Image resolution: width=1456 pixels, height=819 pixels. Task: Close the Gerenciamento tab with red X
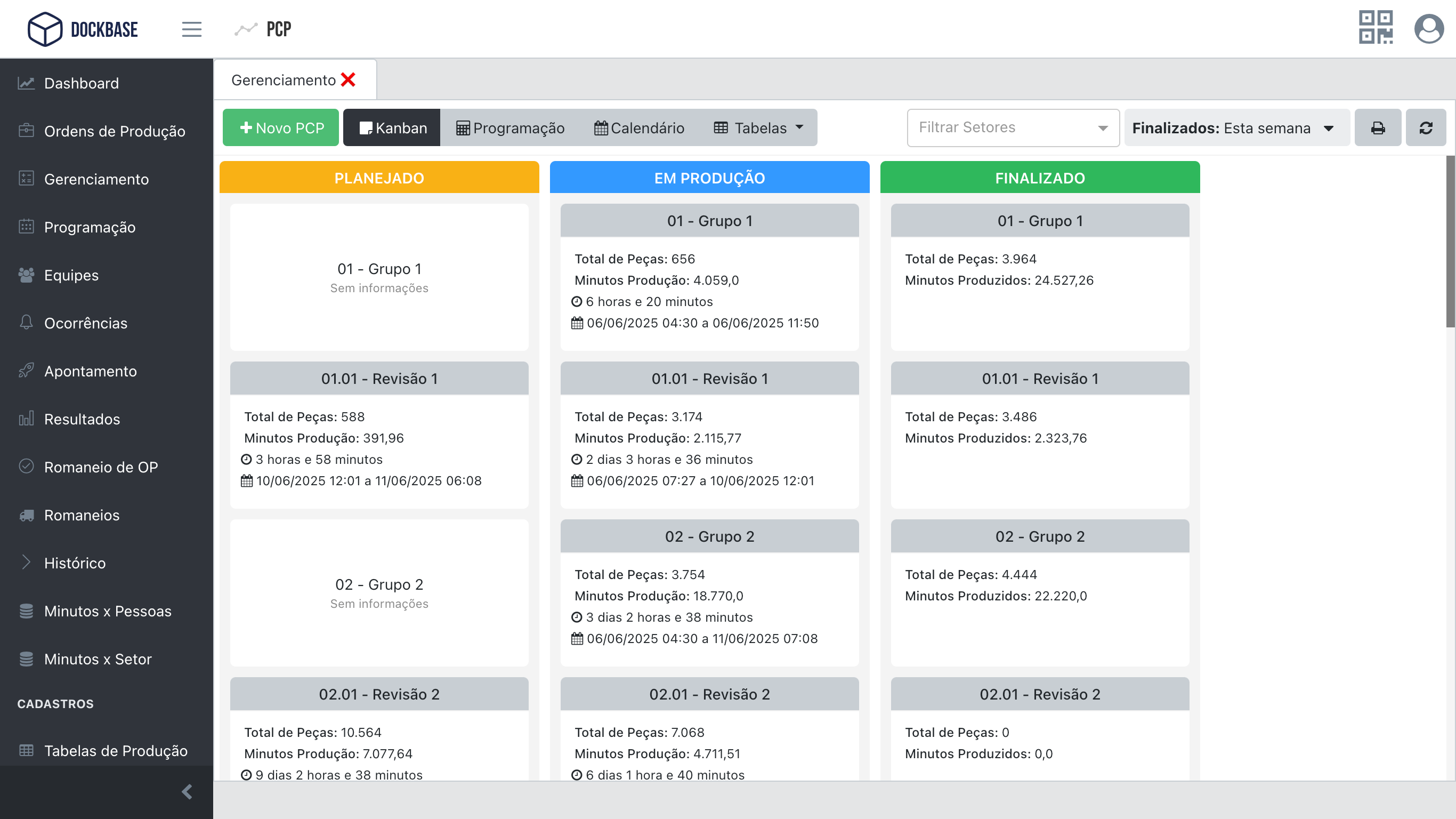348,80
